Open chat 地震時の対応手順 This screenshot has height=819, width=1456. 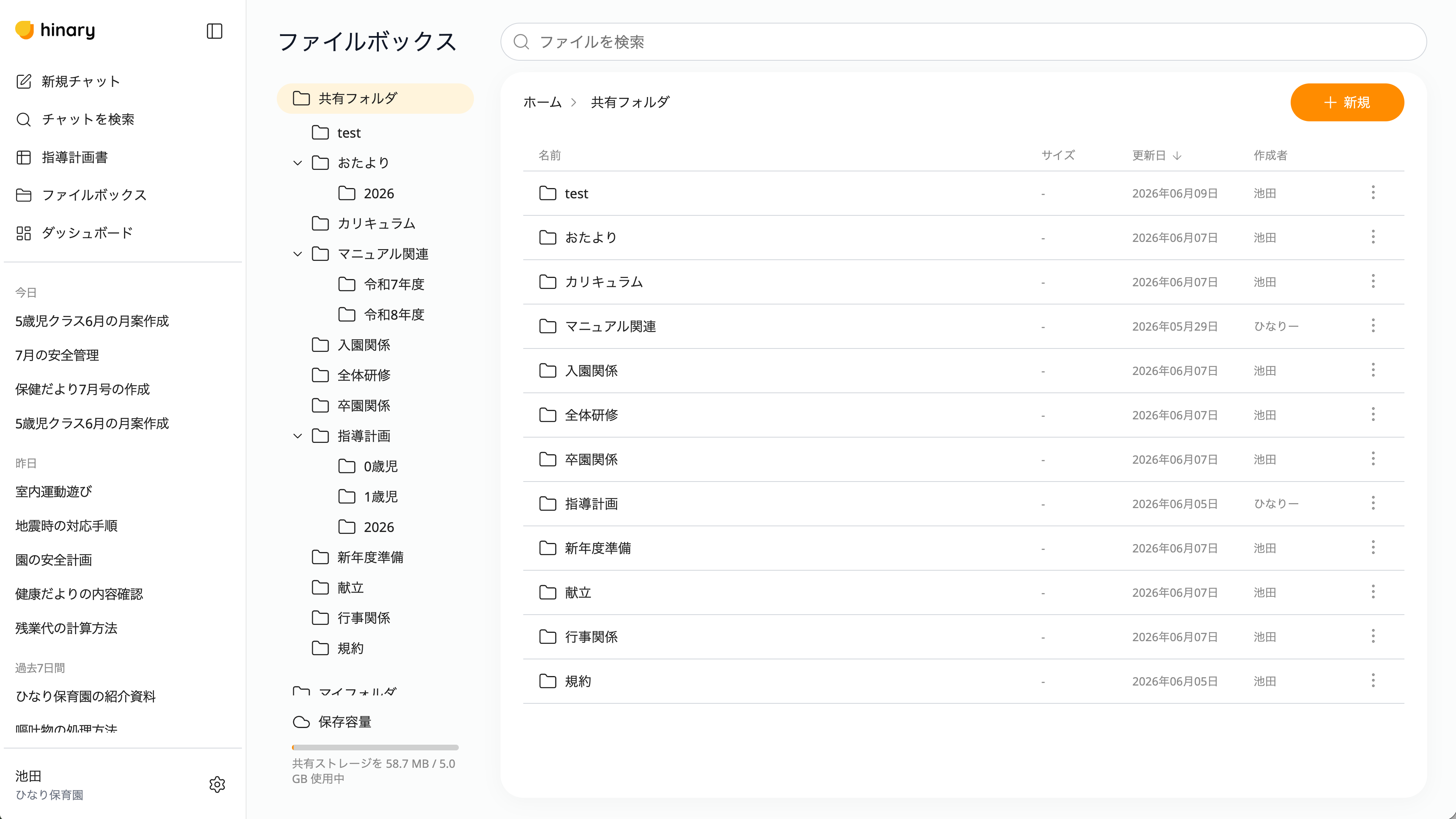pyautogui.click(x=66, y=526)
